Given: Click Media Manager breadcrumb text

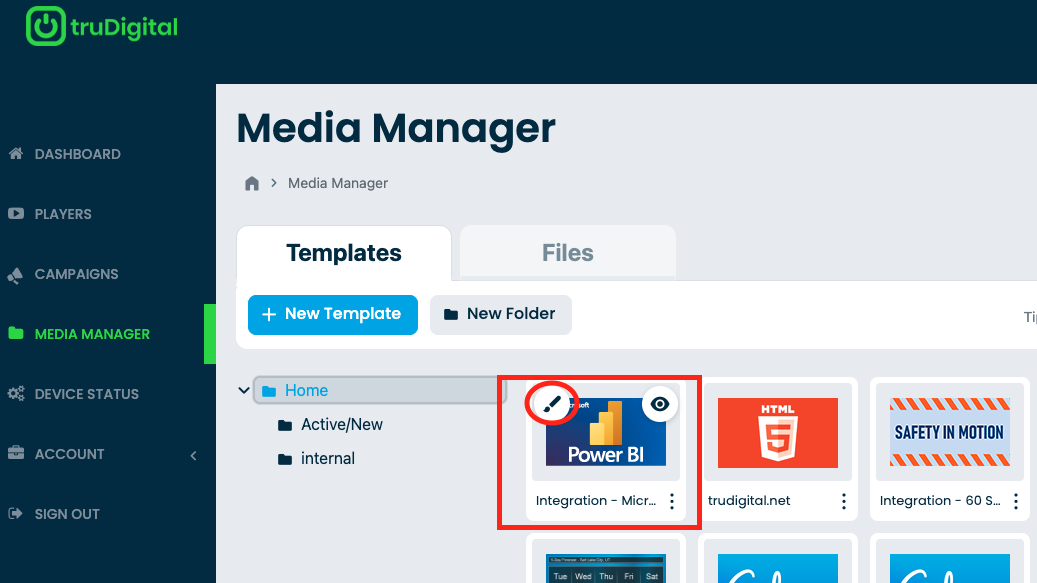Looking at the screenshot, I should point(338,183).
